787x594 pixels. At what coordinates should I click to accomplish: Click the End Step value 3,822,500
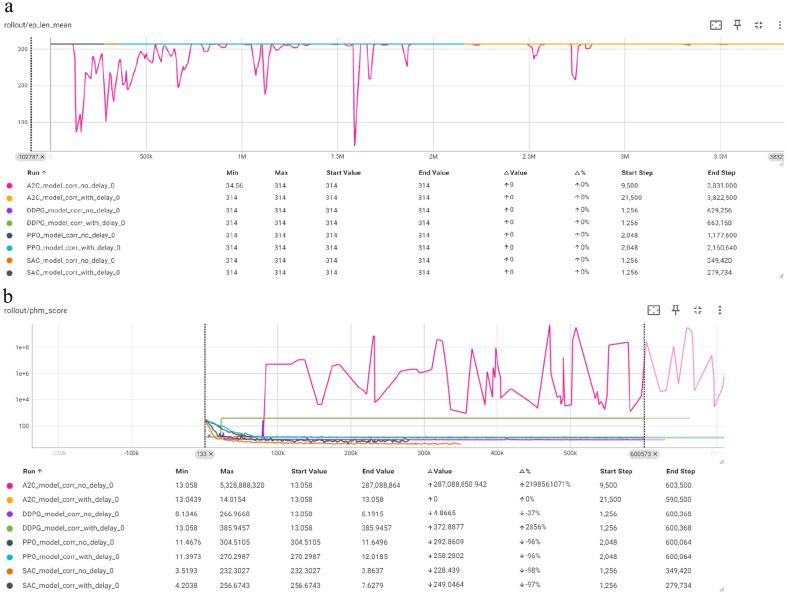click(x=722, y=198)
